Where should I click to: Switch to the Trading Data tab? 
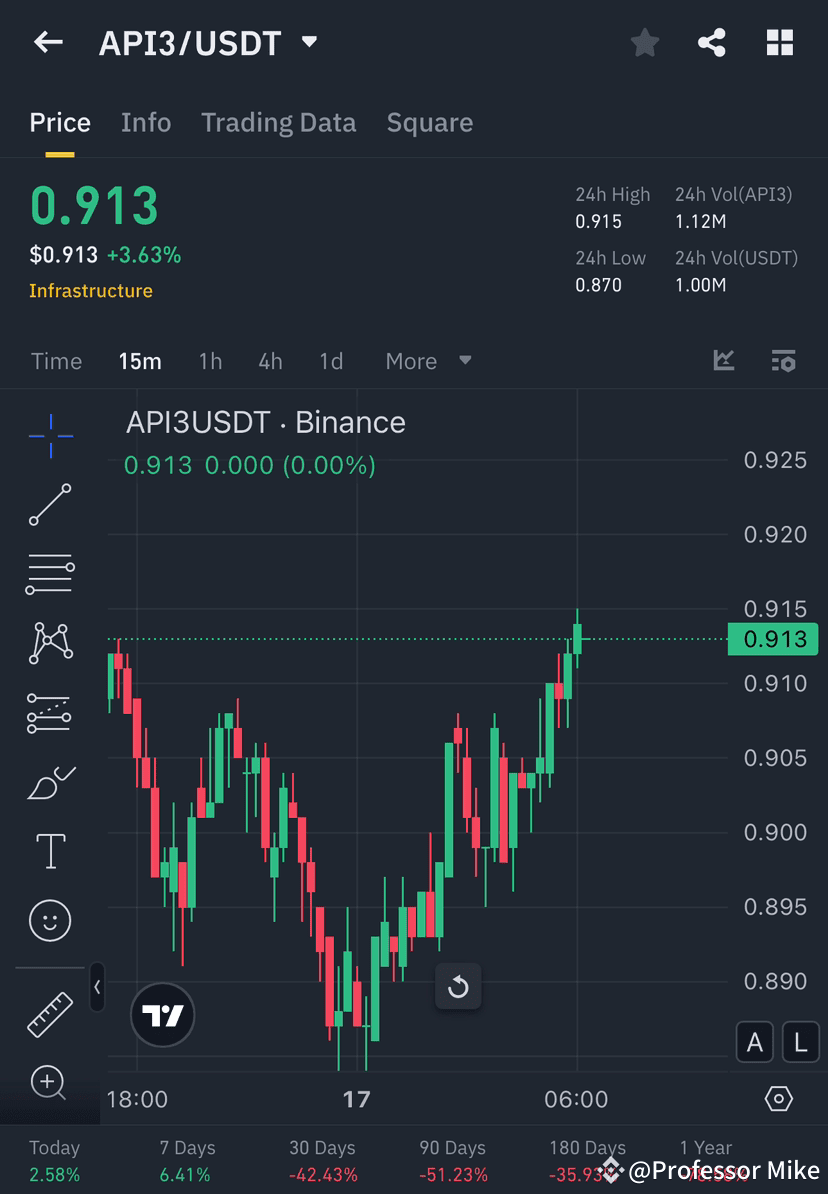278,122
